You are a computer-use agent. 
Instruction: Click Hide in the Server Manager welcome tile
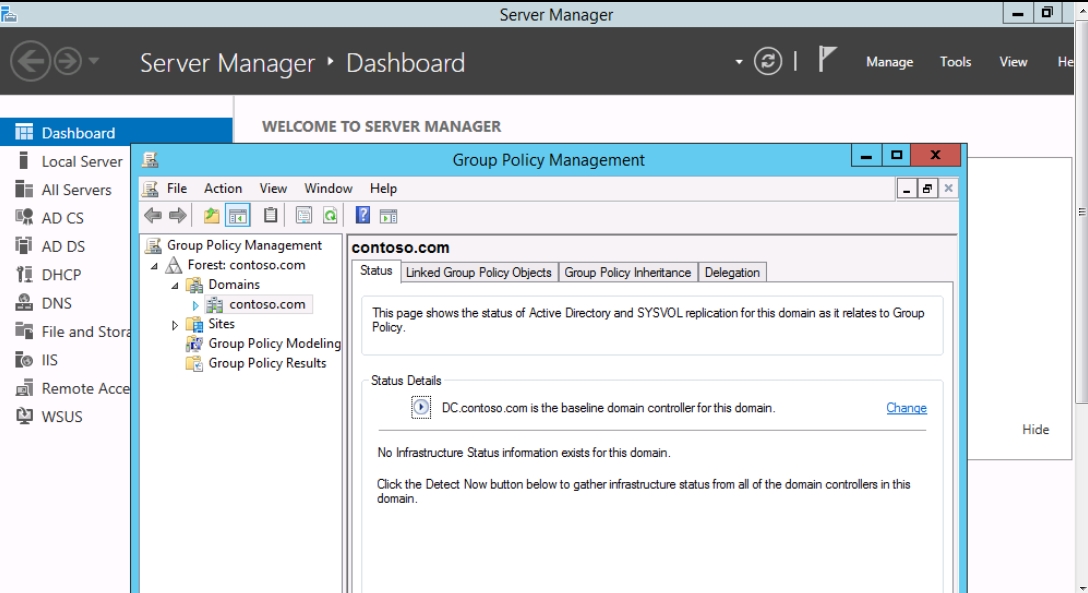1035,429
